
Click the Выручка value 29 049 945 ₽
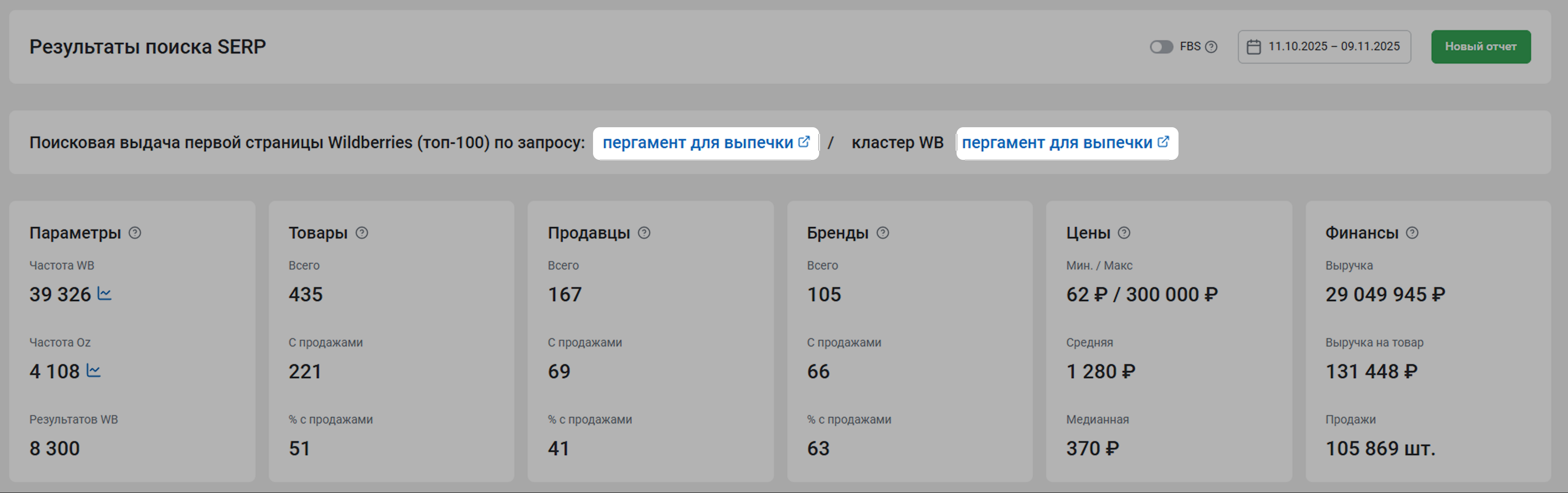1385,295
